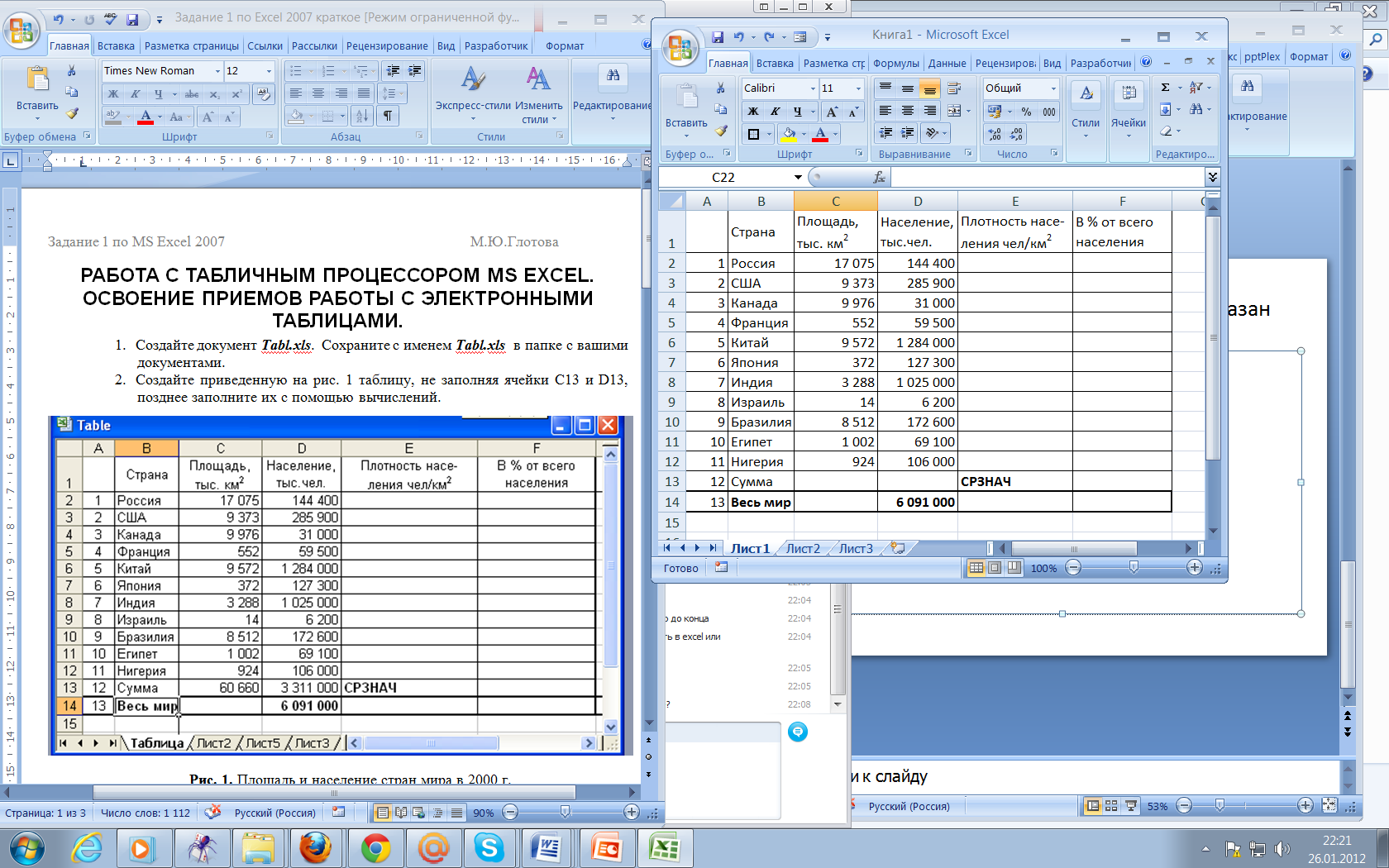Click Word Office round logo button
1389x868 pixels.
[21, 31]
